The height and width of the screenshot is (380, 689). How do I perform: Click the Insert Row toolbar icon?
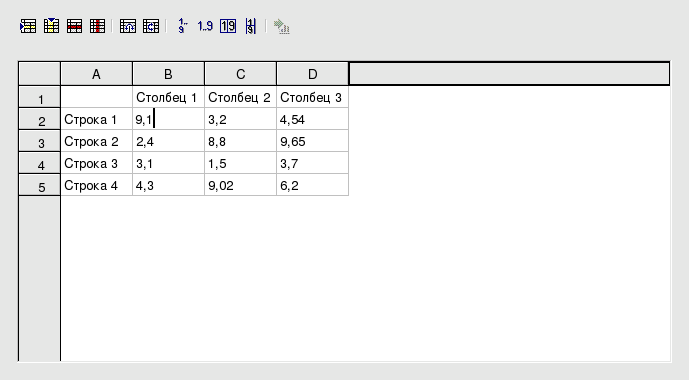click(28, 26)
